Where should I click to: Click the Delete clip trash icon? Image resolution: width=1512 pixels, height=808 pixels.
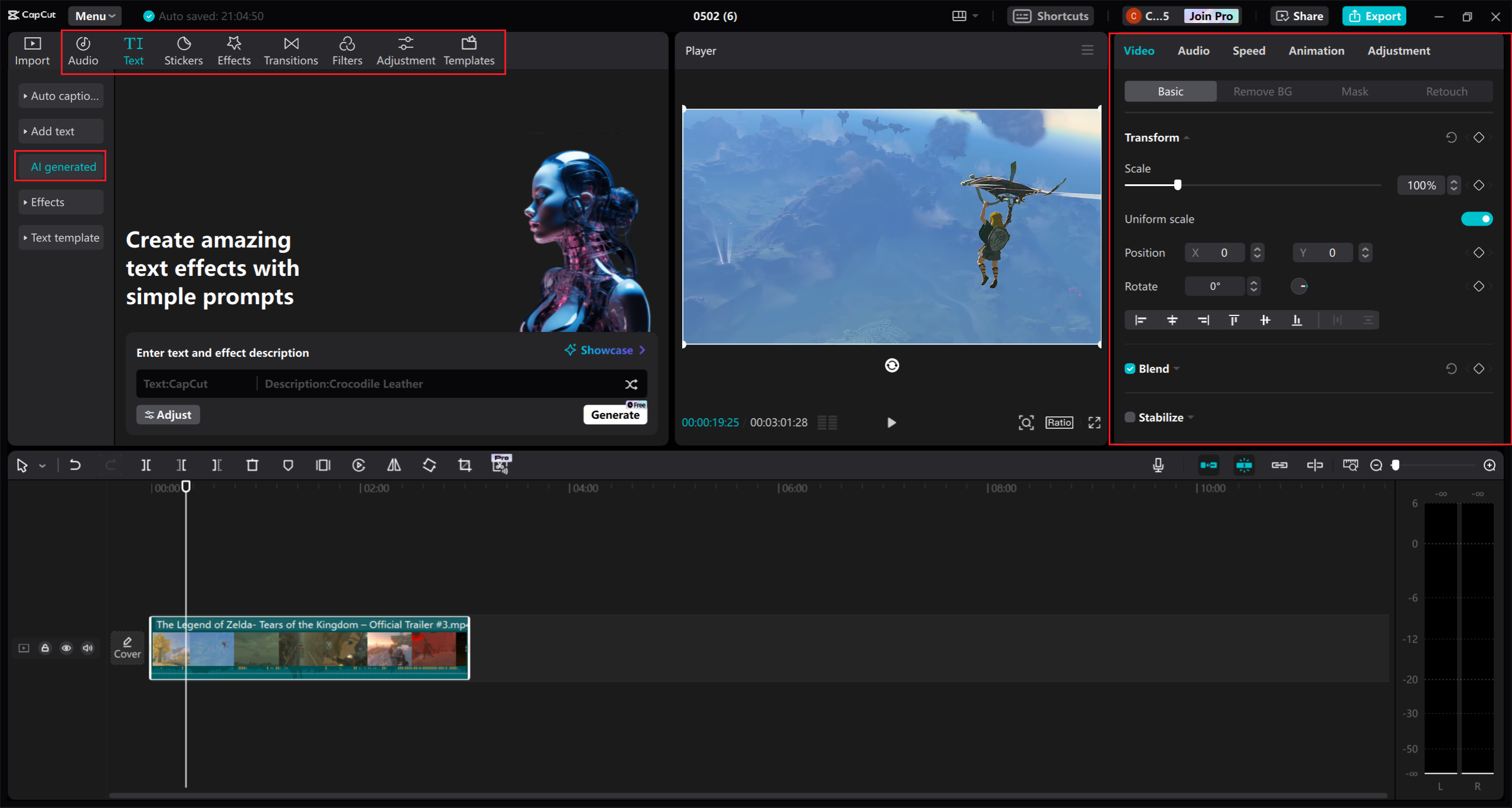click(252, 465)
